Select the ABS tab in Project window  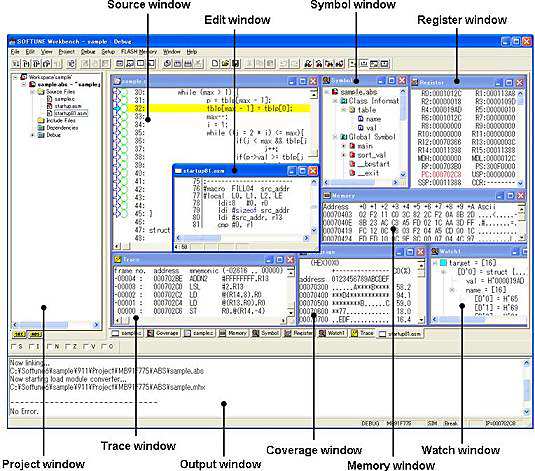[x=35, y=334]
